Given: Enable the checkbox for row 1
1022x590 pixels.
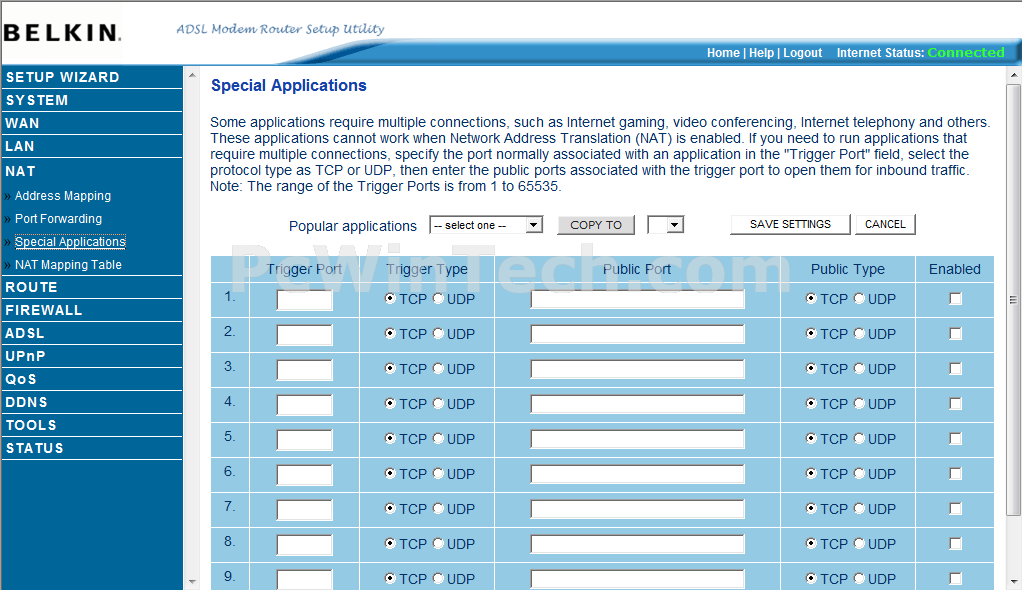Looking at the screenshot, I should point(956,299).
